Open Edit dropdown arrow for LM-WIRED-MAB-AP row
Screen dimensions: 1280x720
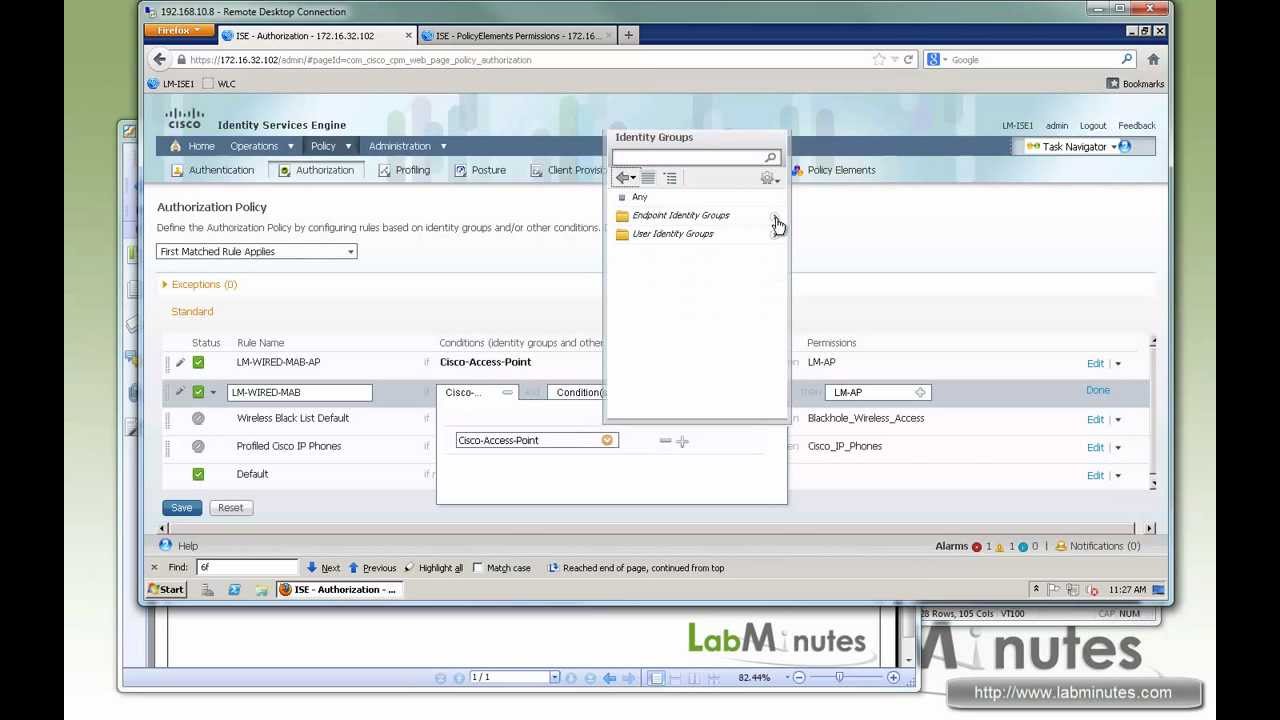pyautogui.click(x=1118, y=364)
